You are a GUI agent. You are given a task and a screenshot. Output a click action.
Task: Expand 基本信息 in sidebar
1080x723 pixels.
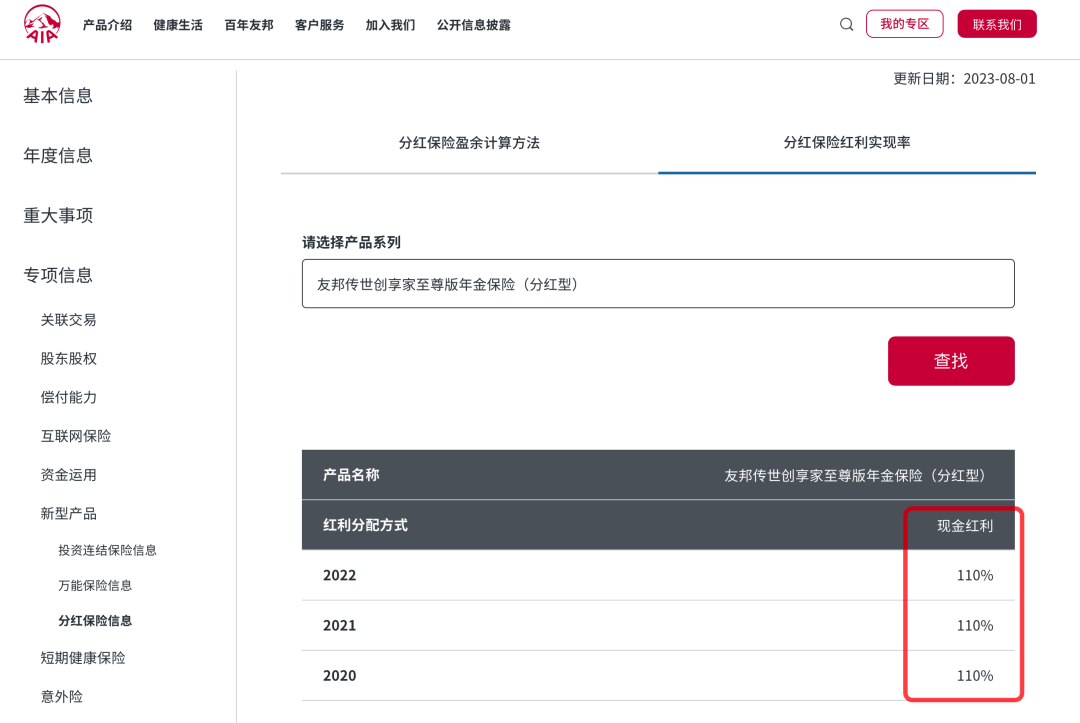58,96
